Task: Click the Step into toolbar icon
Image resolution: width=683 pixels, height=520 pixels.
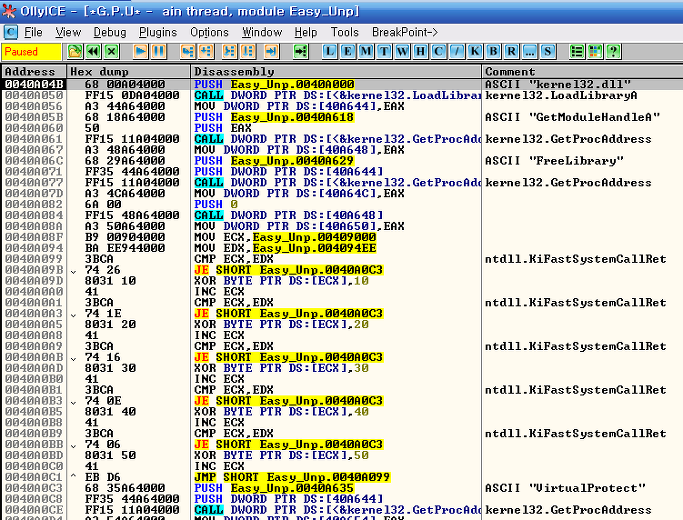Action: (x=188, y=52)
